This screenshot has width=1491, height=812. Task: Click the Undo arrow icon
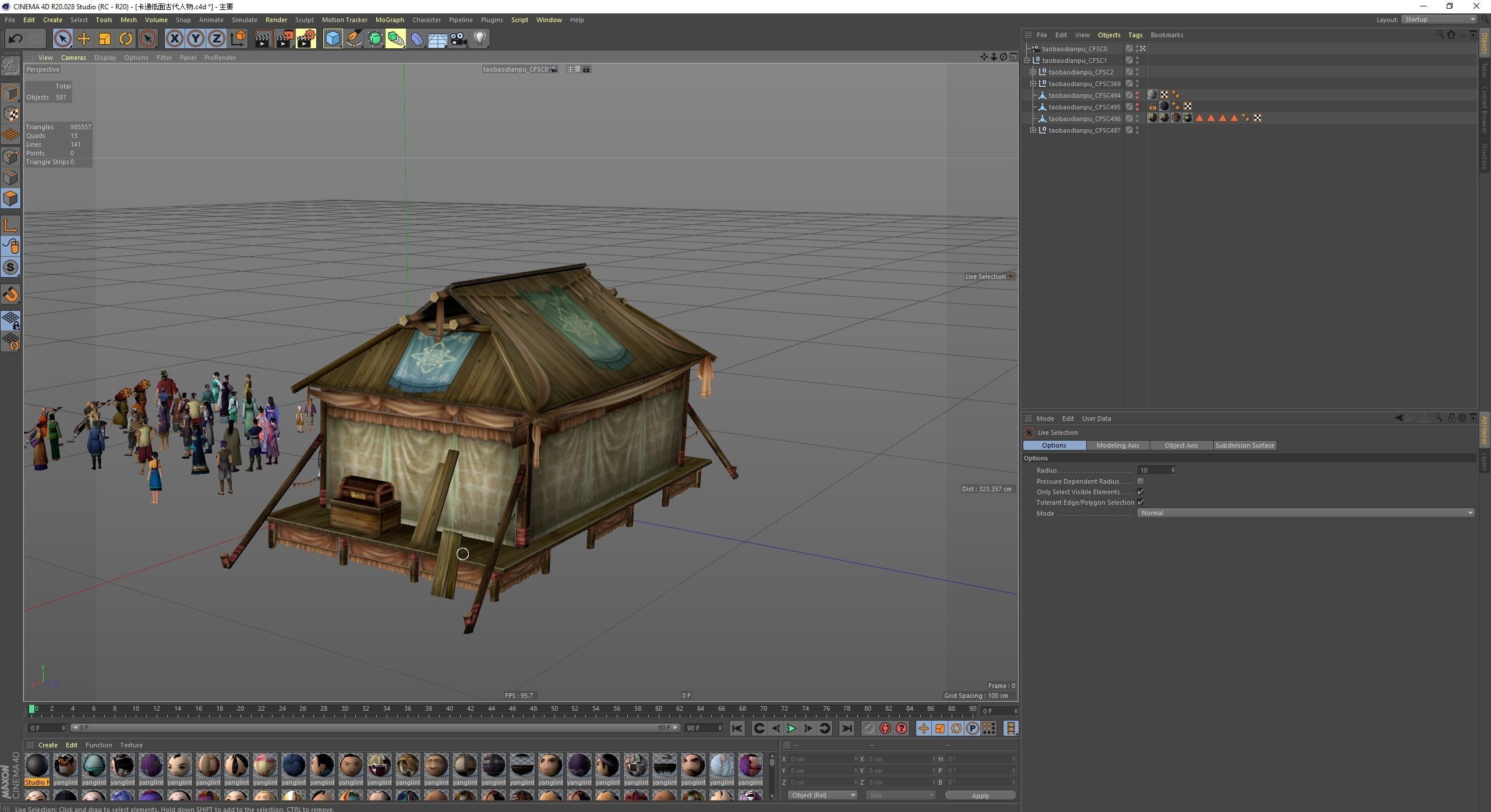click(x=15, y=39)
